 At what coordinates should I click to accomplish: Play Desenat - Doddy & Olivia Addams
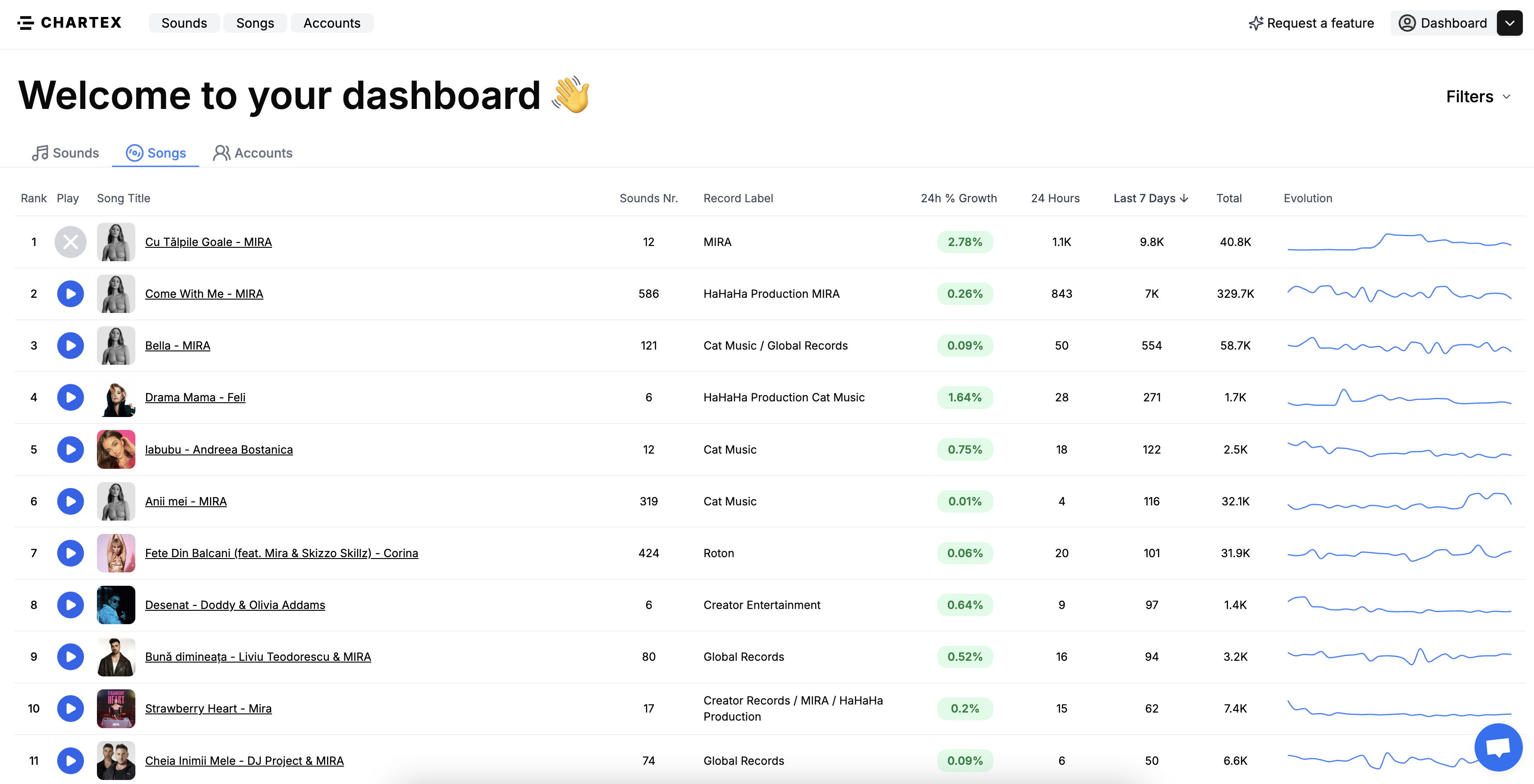(x=70, y=605)
